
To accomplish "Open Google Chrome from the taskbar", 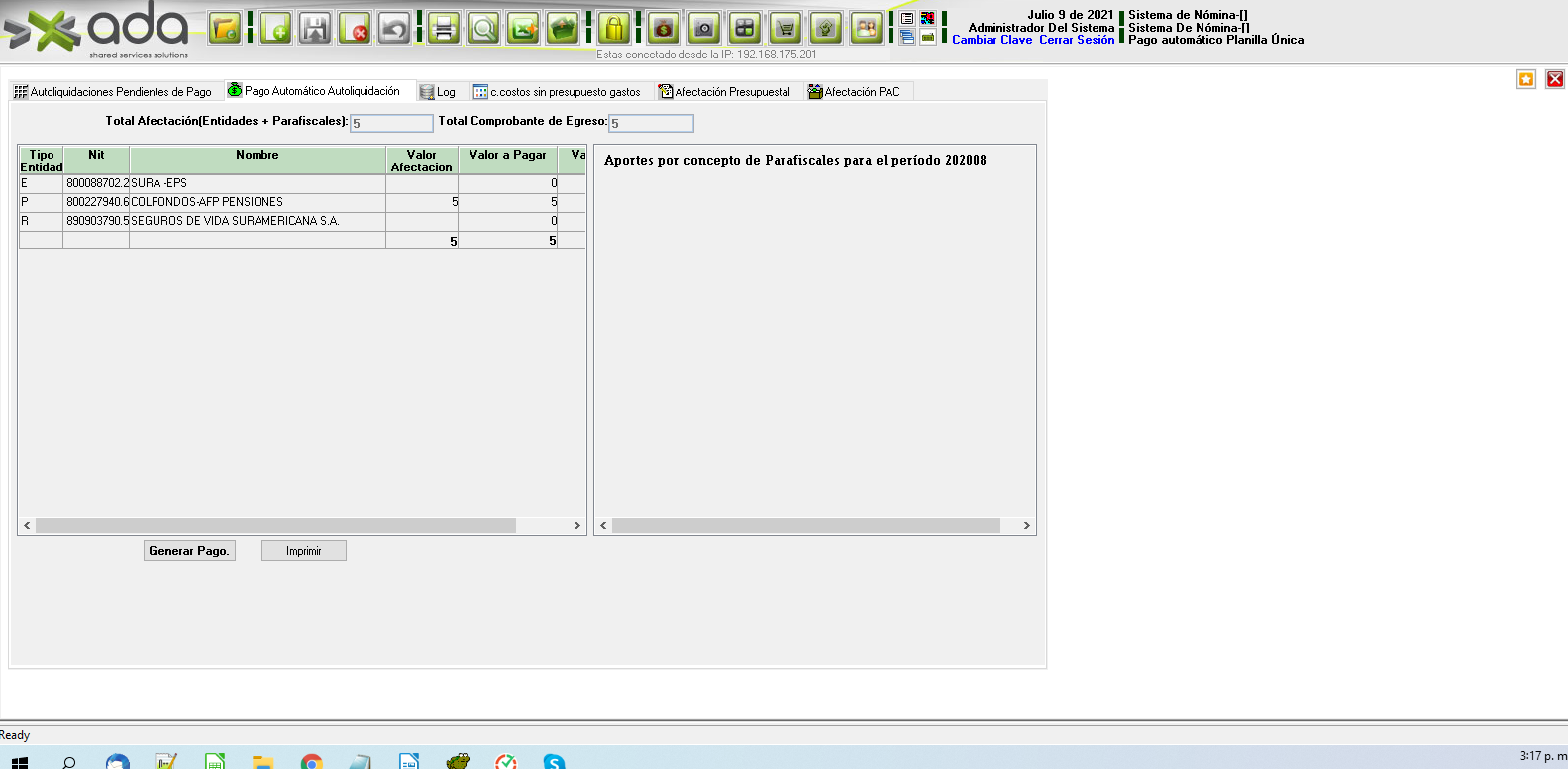I will point(312,762).
